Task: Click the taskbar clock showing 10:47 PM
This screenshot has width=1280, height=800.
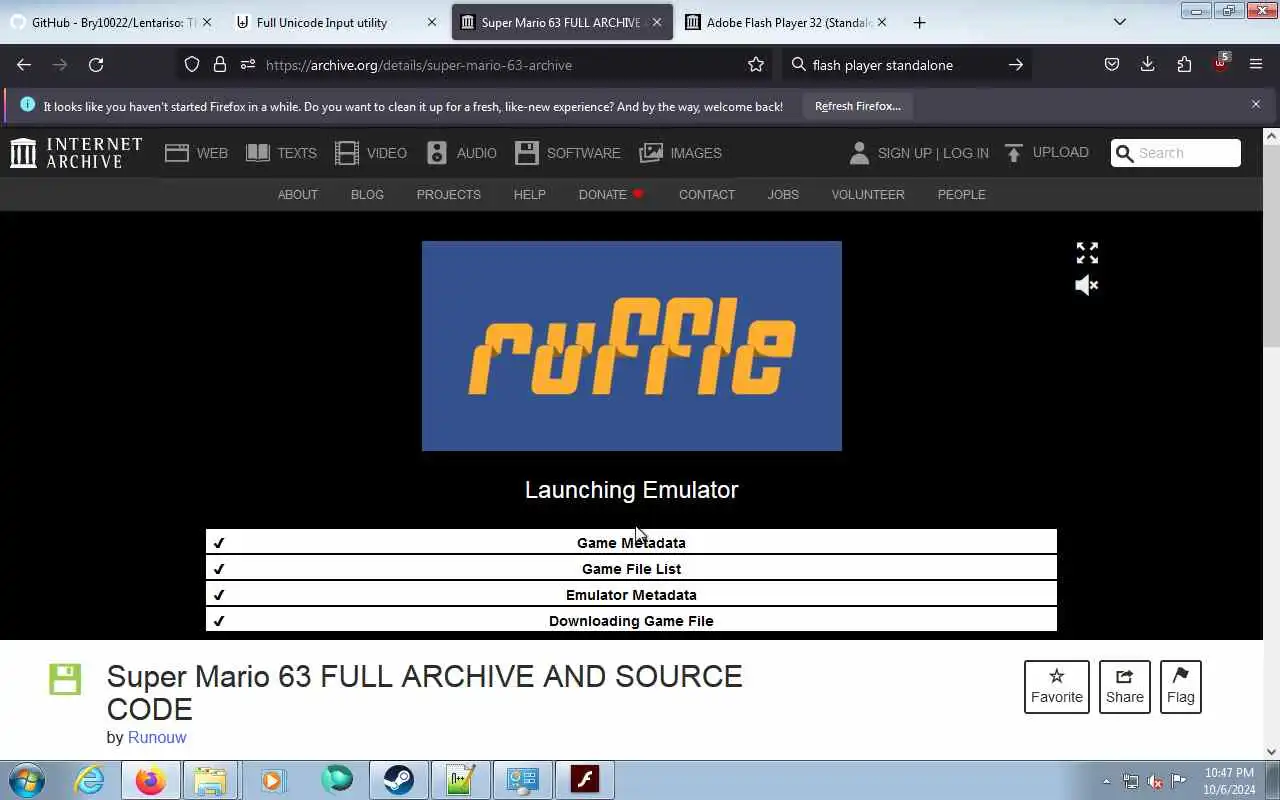Action: [1230, 781]
